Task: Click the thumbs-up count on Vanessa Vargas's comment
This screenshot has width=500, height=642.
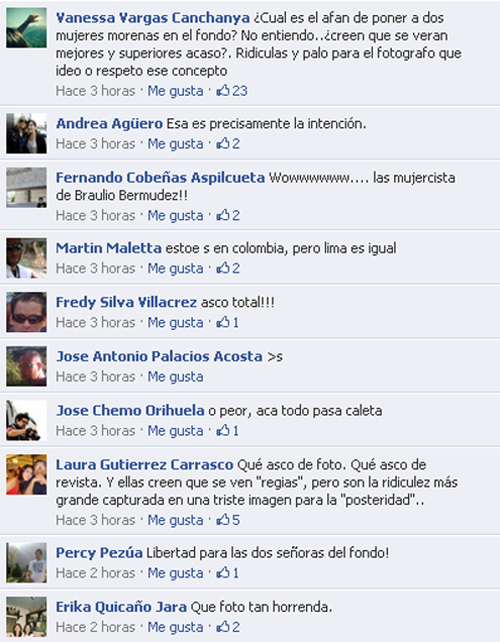Action: (x=232, y=90)
